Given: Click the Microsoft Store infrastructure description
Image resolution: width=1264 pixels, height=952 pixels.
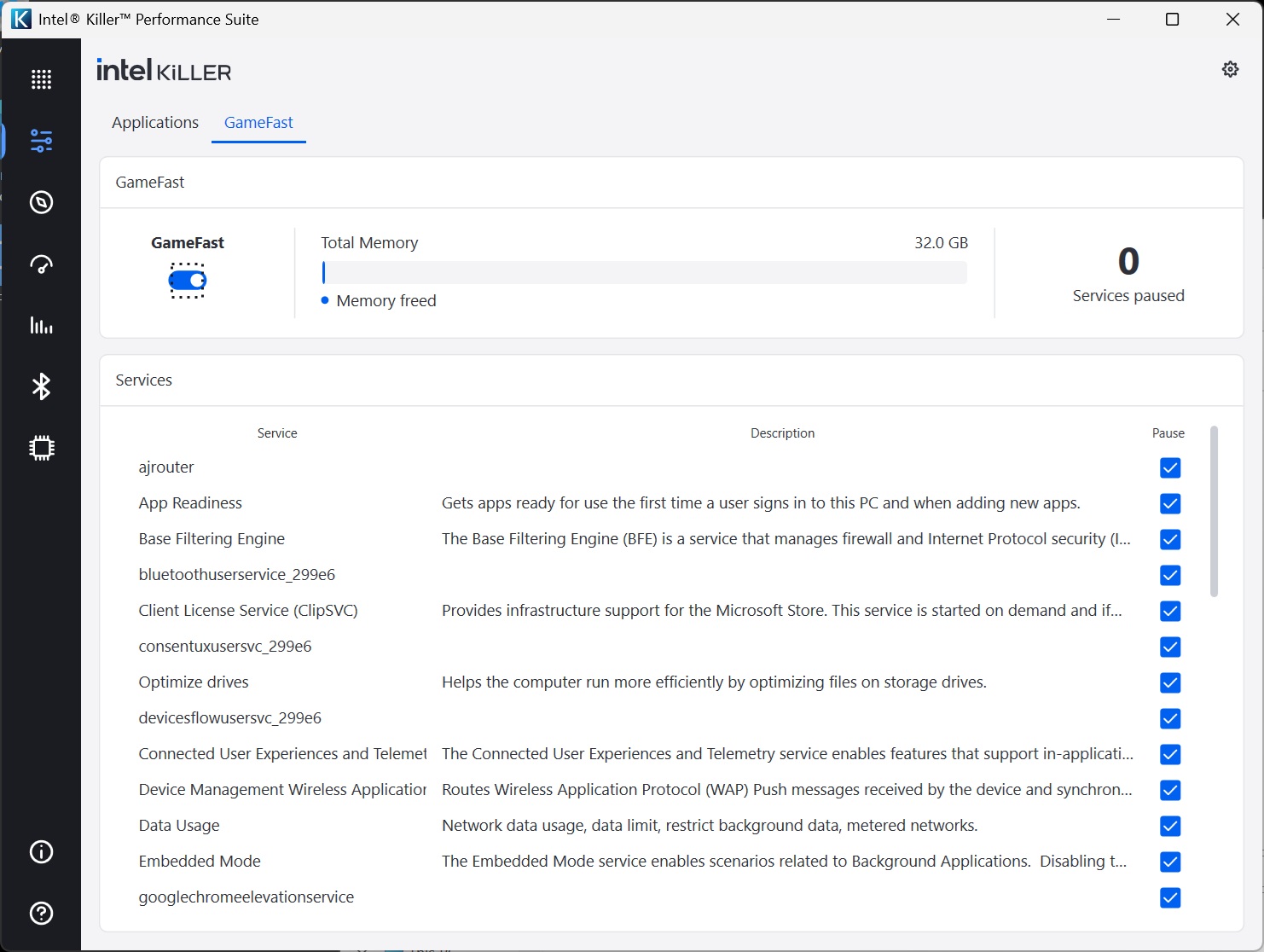Looking at the screenshot, I should click(x=782, y=611).
